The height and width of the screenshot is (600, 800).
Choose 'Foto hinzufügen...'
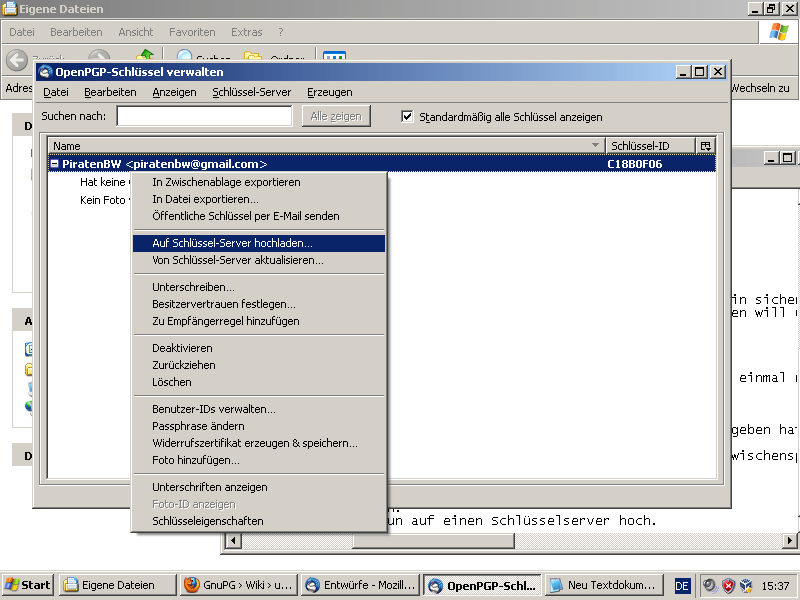259,460
